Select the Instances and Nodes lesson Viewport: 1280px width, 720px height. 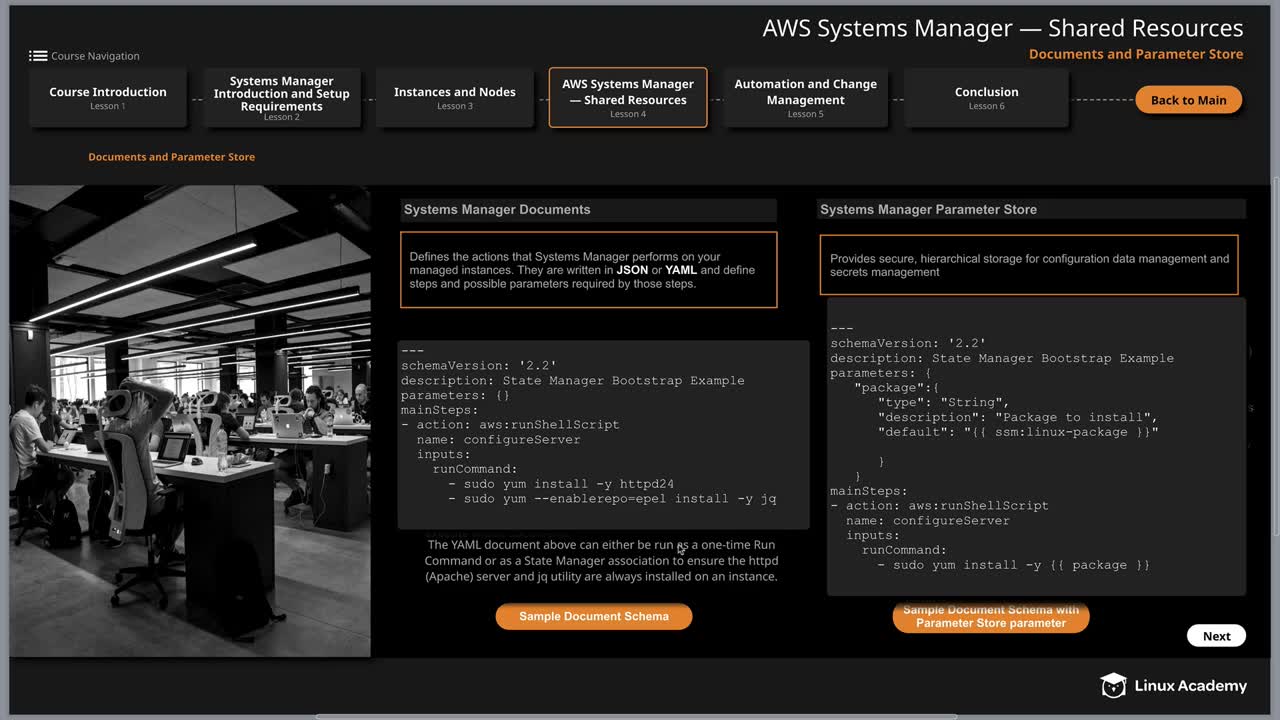[x=455, y=97]
